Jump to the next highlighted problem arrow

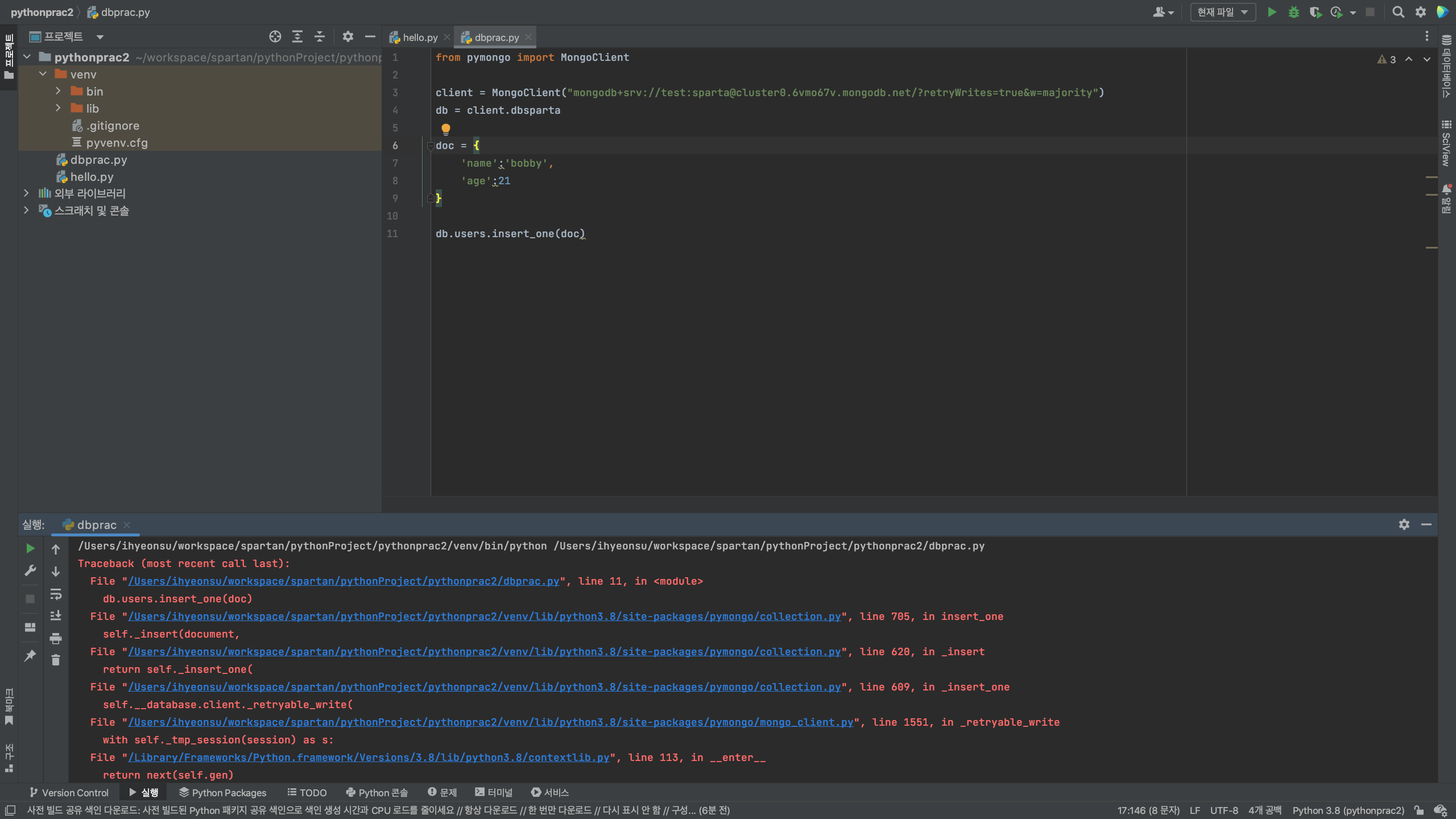tap(1427, 59)
